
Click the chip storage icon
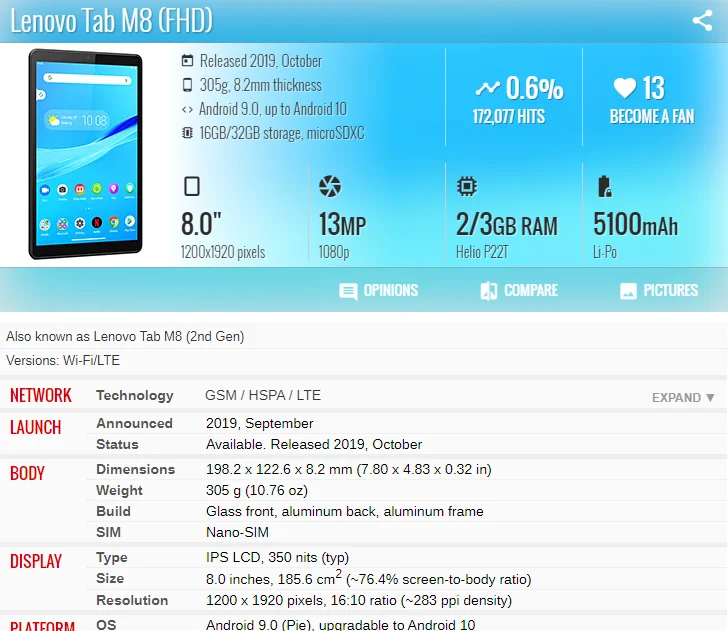point(187,133)
